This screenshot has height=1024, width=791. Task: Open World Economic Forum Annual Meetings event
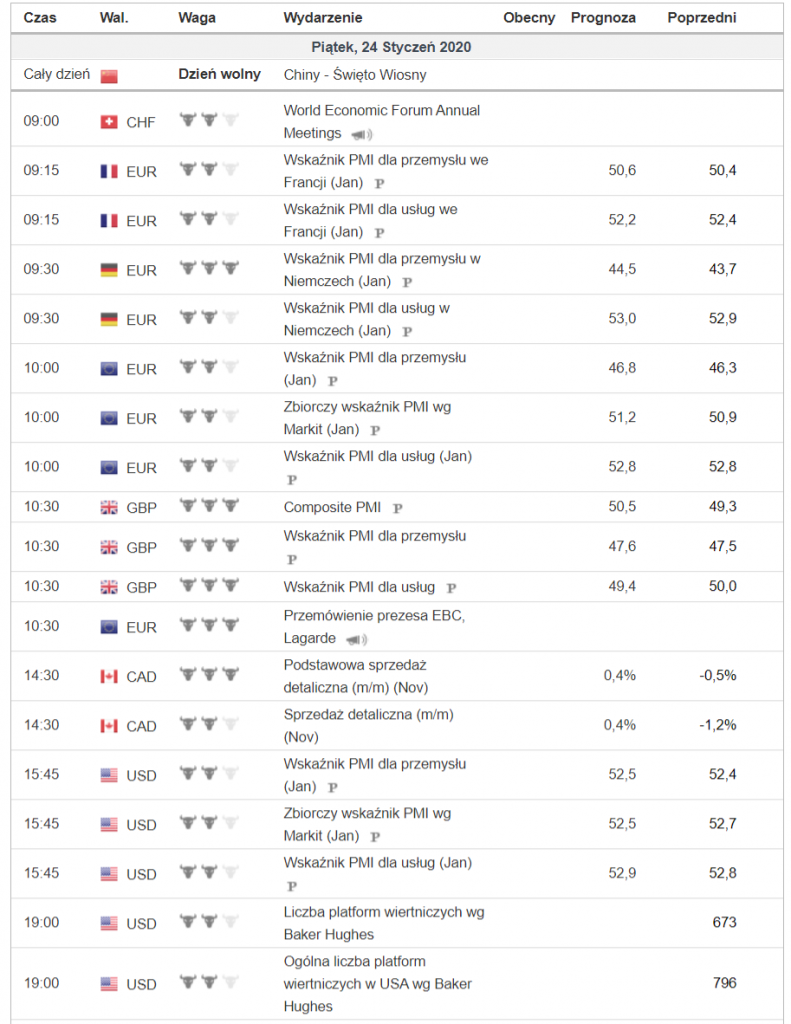coord(381,110)
